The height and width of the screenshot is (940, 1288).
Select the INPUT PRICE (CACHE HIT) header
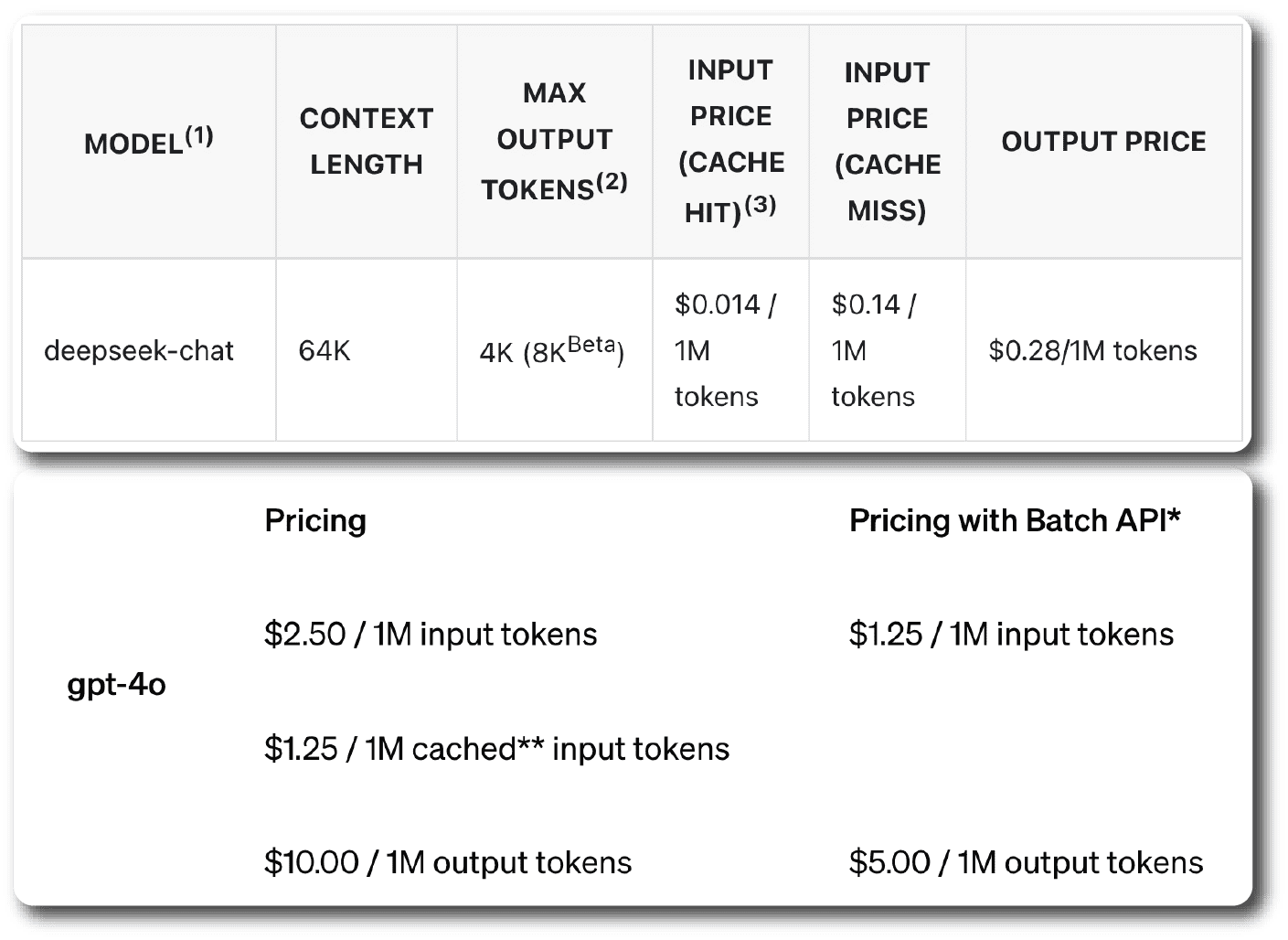[x=730, y=141]
